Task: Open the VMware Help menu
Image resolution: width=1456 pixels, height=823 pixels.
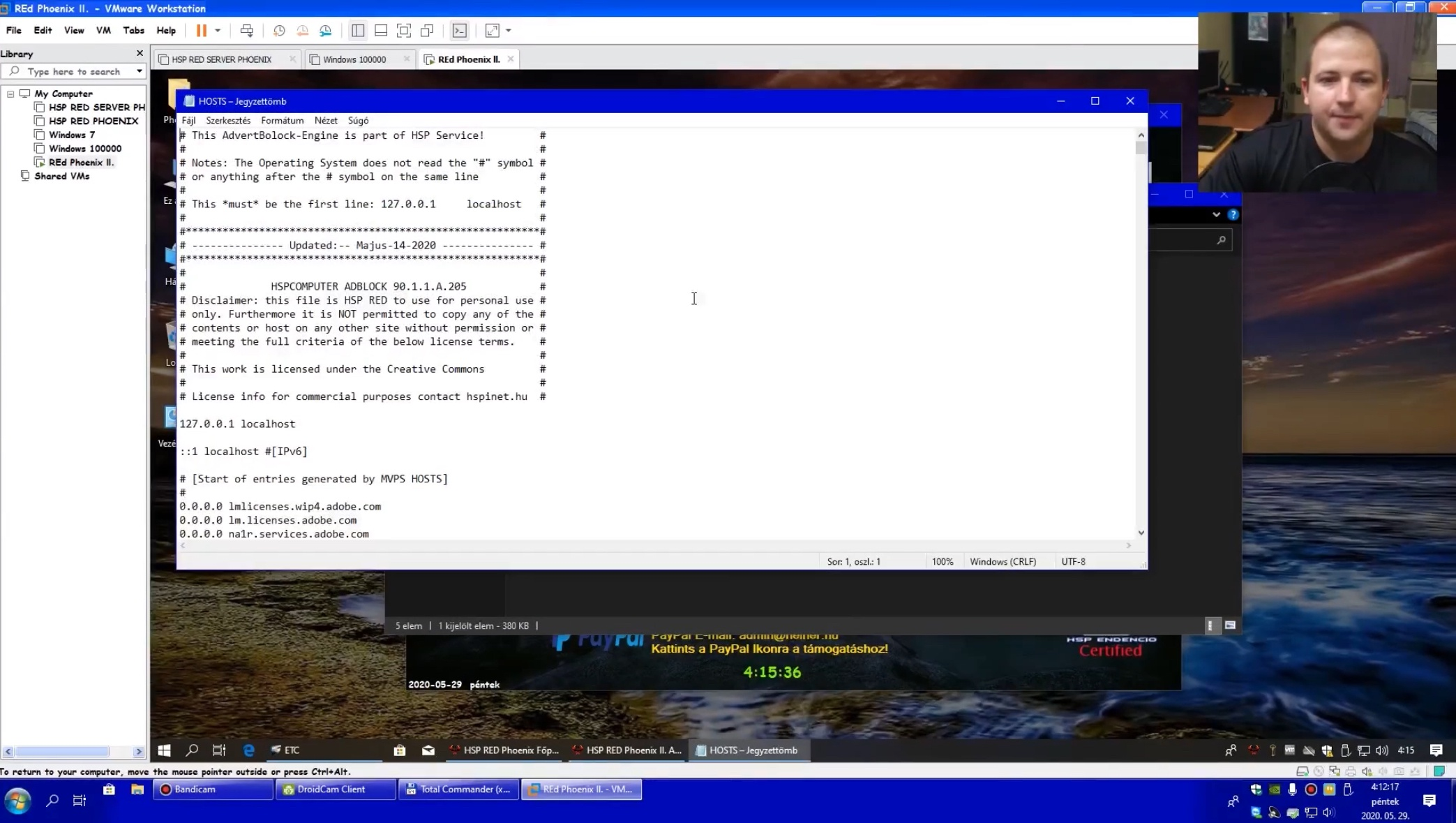Action: pyautogui.click(x=166, y=31)
